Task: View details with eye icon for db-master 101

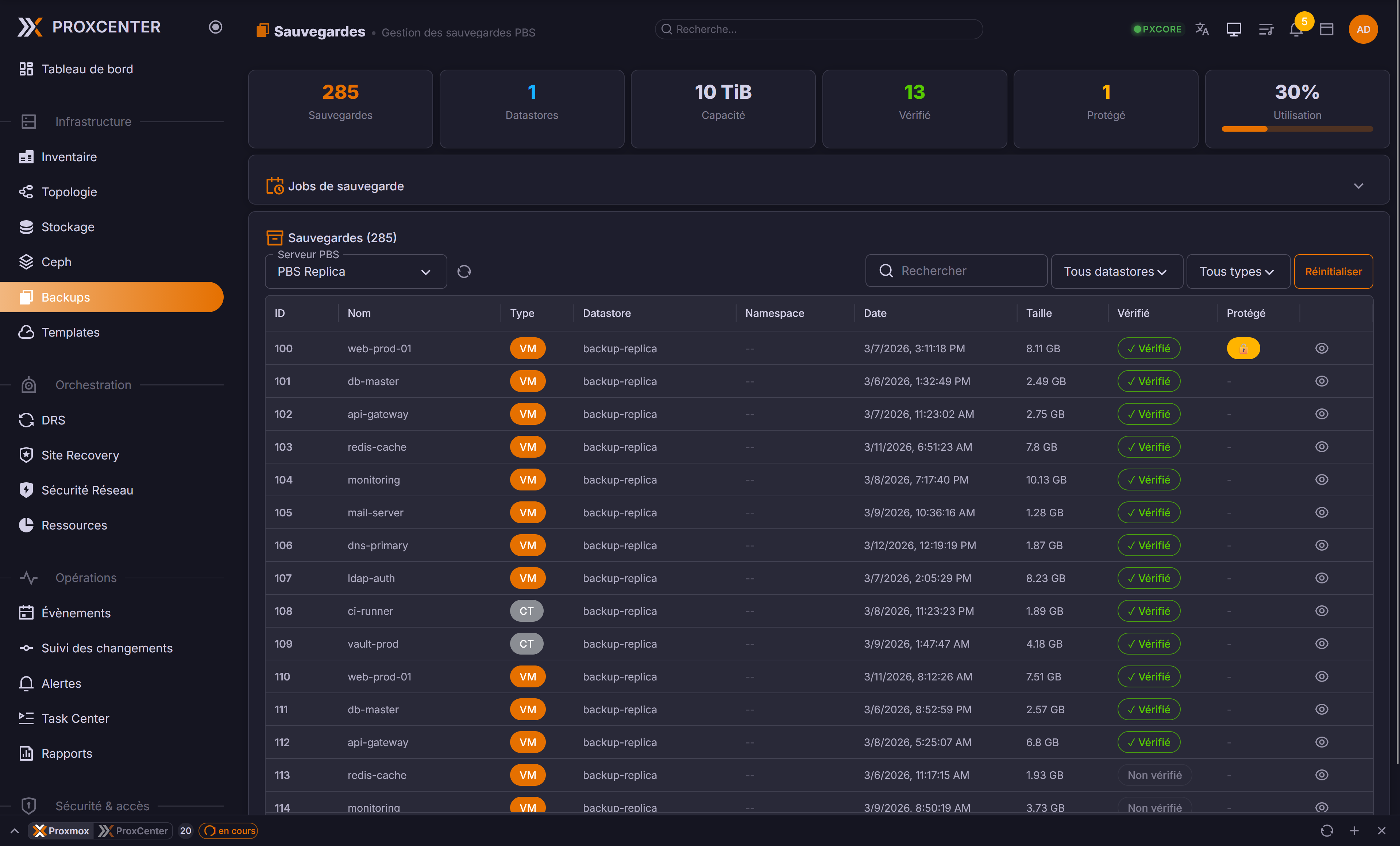Action: 1322,381
